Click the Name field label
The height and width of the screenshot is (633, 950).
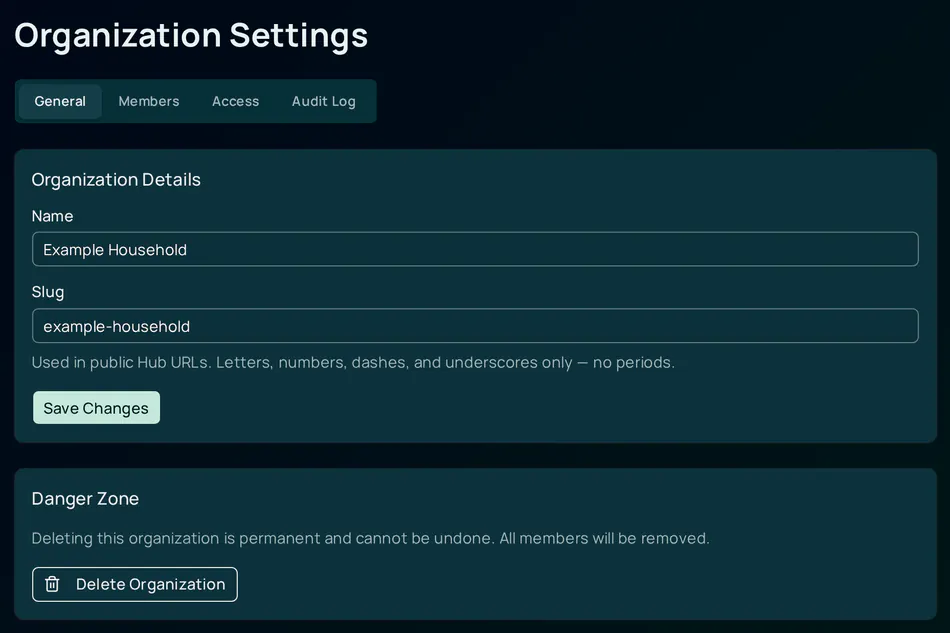pos(52,216)
